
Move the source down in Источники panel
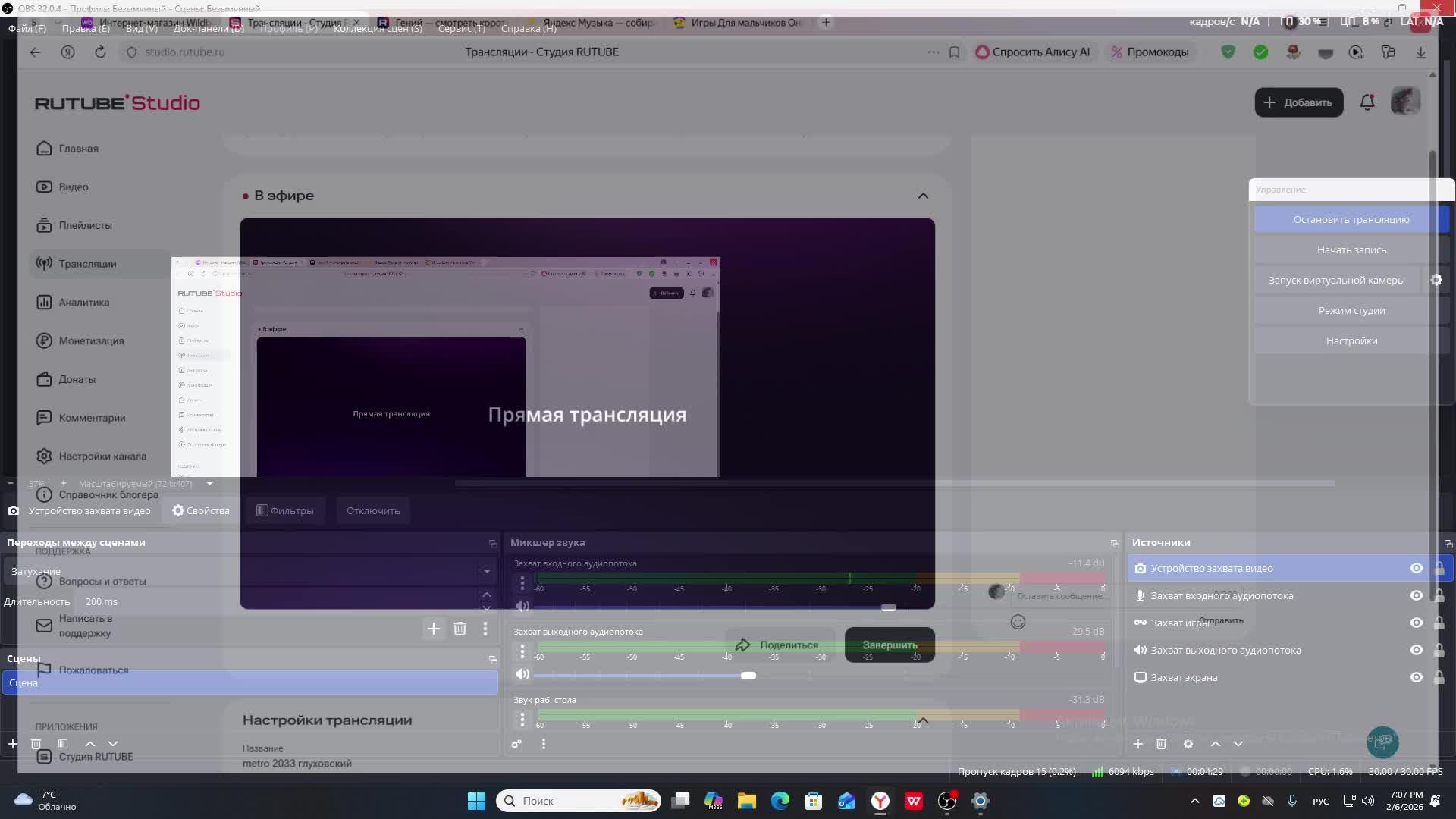point(1238,744)
